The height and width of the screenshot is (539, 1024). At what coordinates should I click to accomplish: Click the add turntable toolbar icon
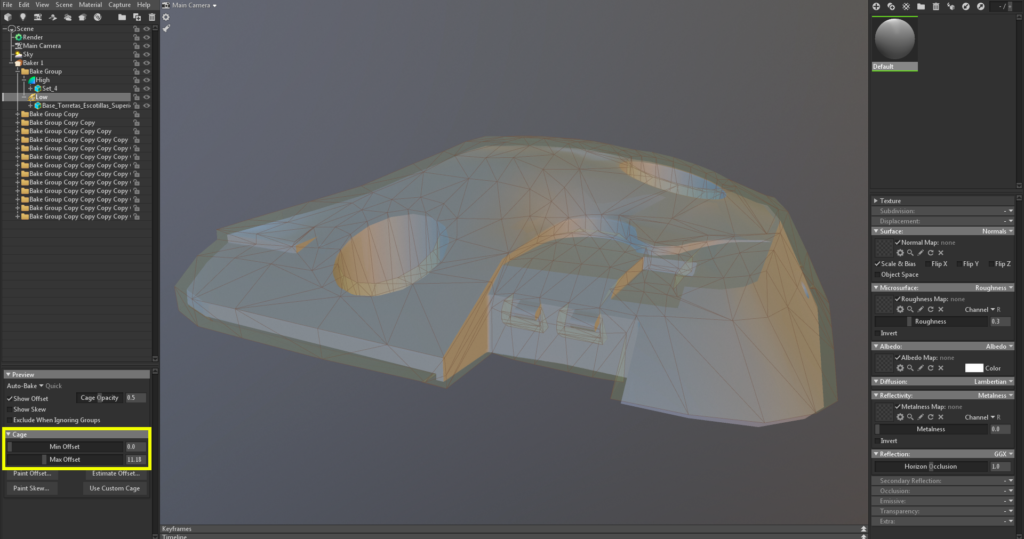[x=53, y=17]
